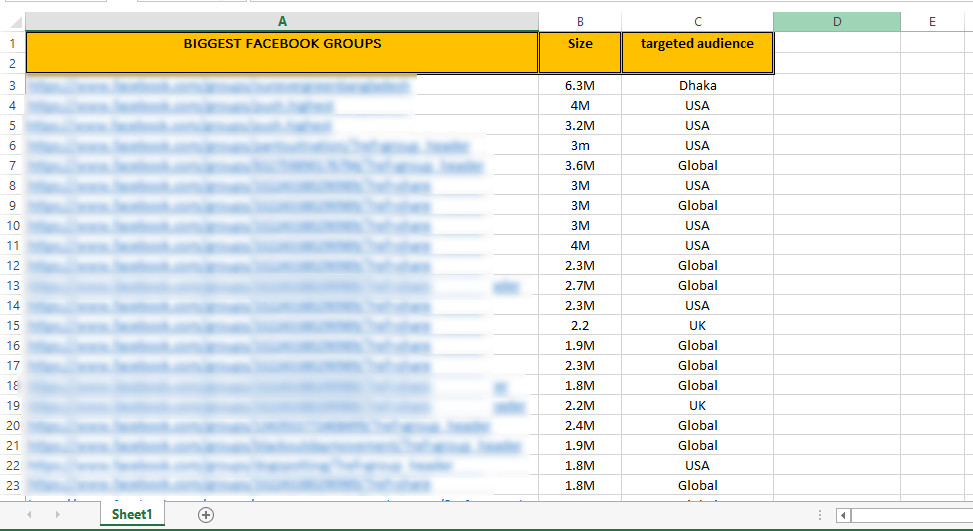The width and height of the screenshot is (973, 531).
Task: Select column A header
Action: (x=282, y=21)
